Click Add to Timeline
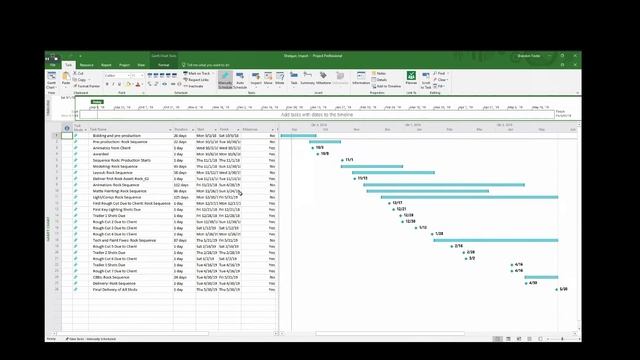 (x=386, y=86)
